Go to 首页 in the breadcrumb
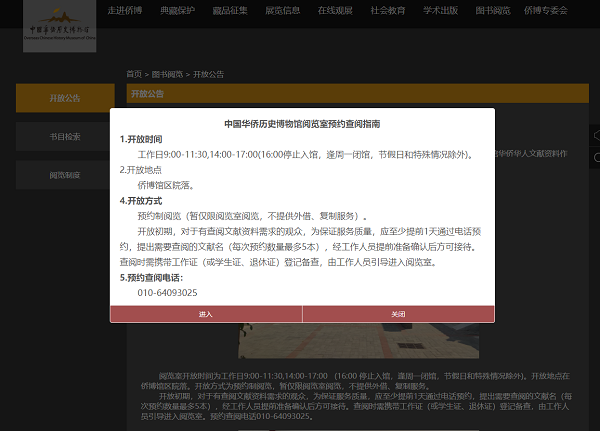 pyautogui.click(x=134, y=74)
